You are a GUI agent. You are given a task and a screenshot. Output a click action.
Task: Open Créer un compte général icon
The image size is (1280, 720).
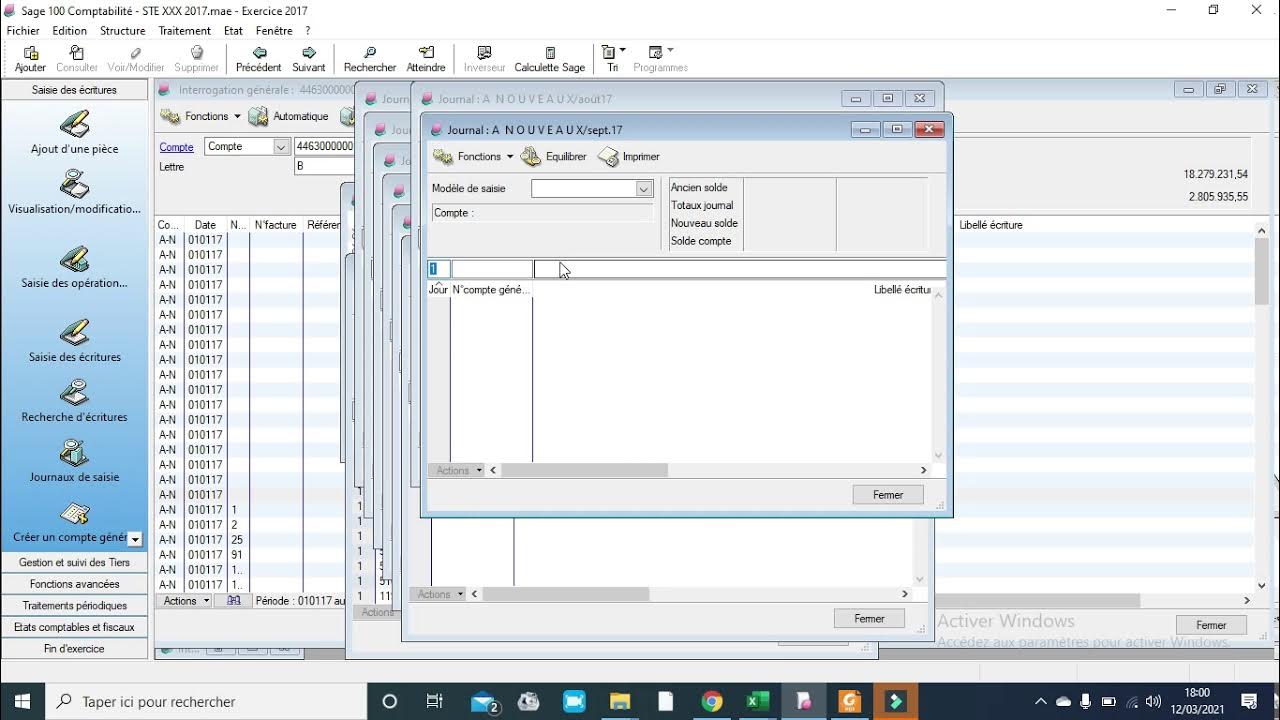[70, 523]
